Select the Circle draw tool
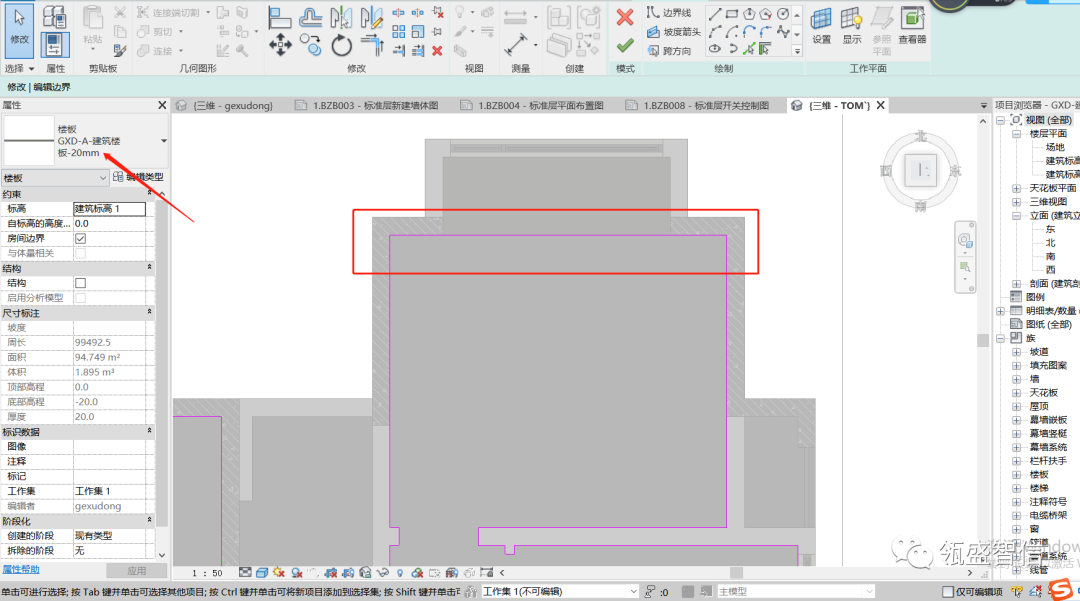This screenshot has height=601, width=1080. tap(782, 14)
